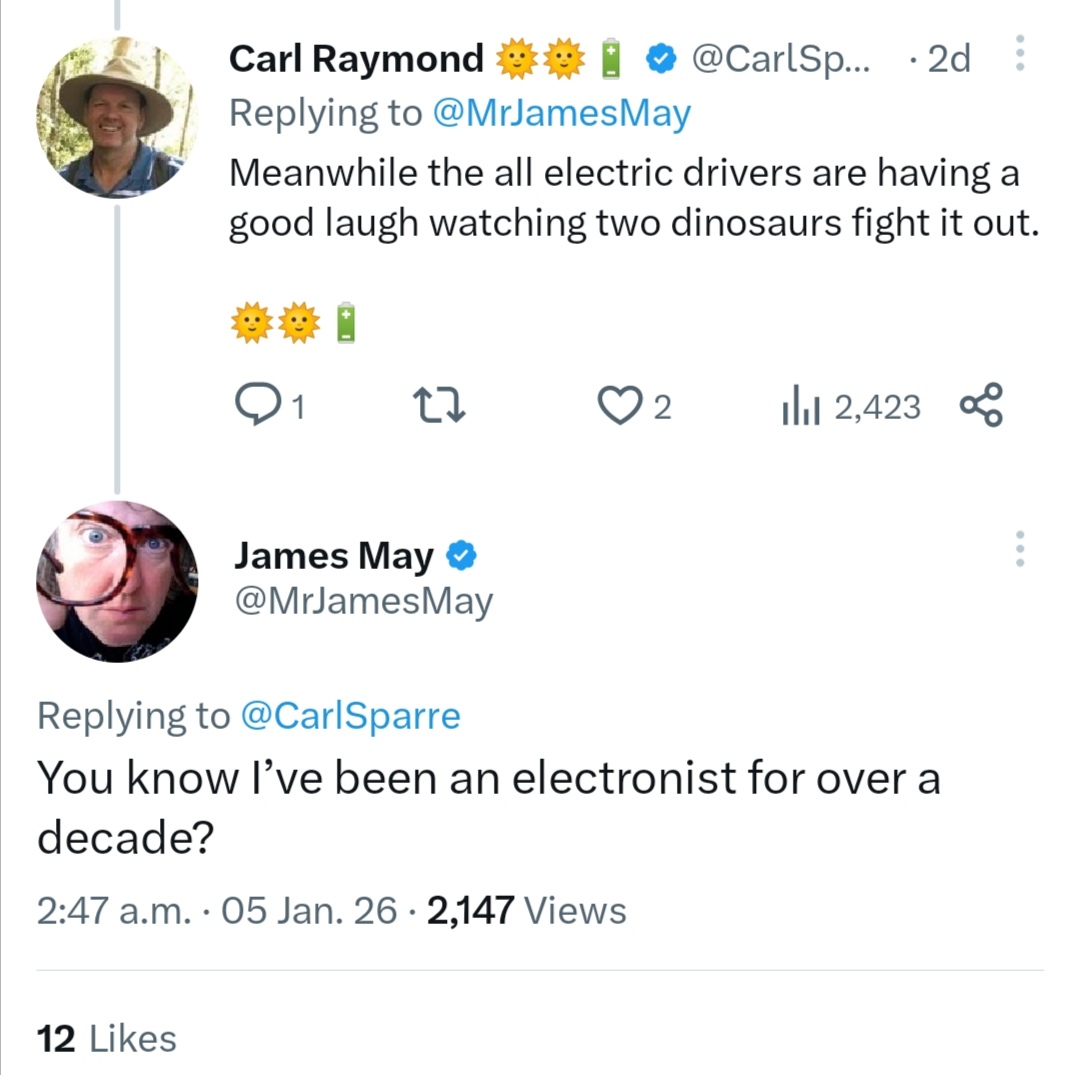
Task: Open James May's profile picture
Action: [117, 582]
